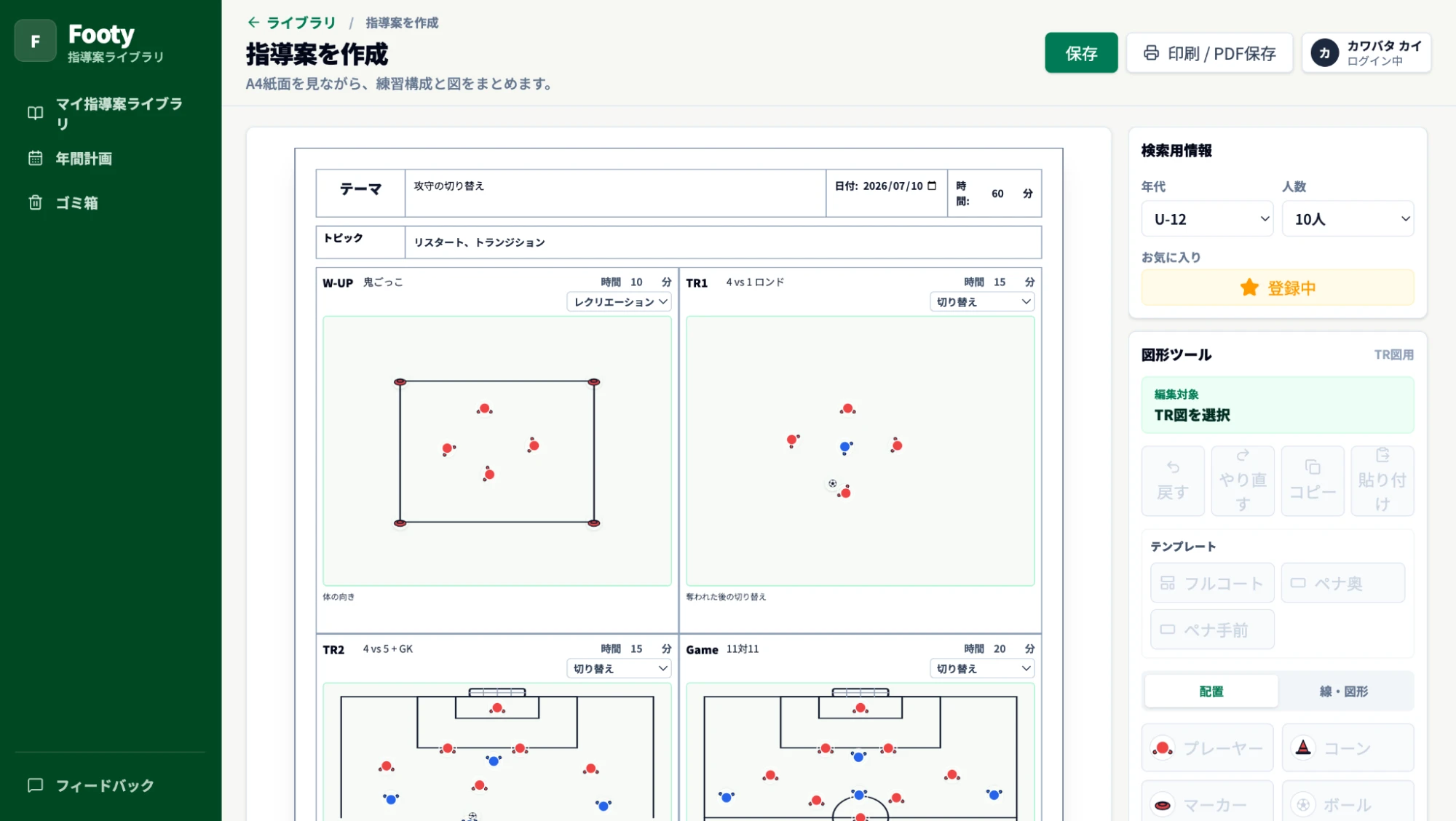1456x821 pixels.
Task: Switch to the 配置 tab
Action: coord(1211,691)
